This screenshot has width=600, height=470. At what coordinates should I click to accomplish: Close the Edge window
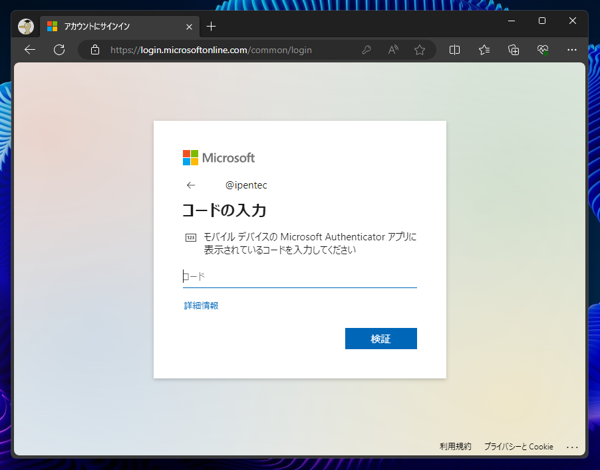(572, 21)
